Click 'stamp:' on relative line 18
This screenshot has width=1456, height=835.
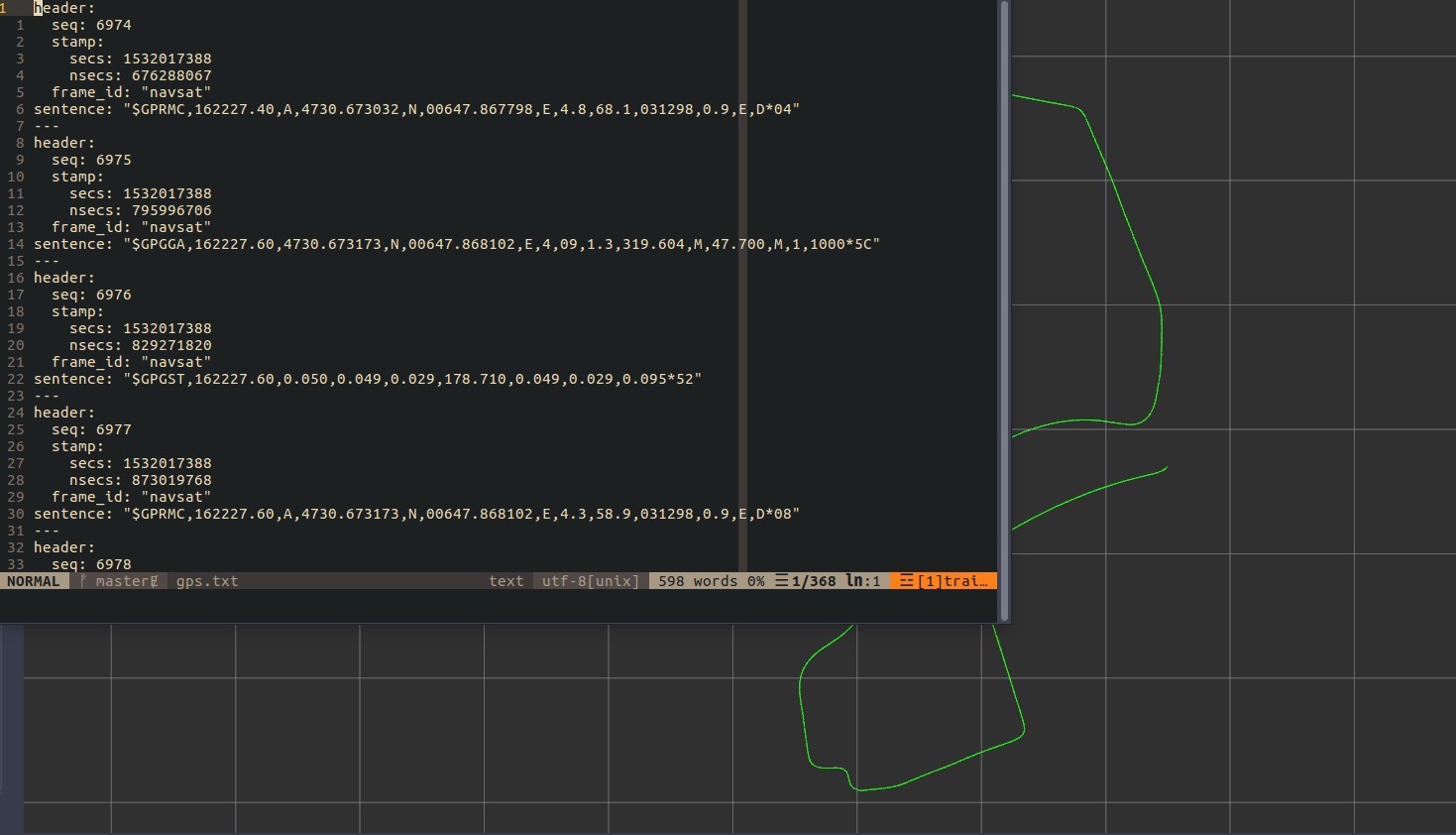[77, 311]
